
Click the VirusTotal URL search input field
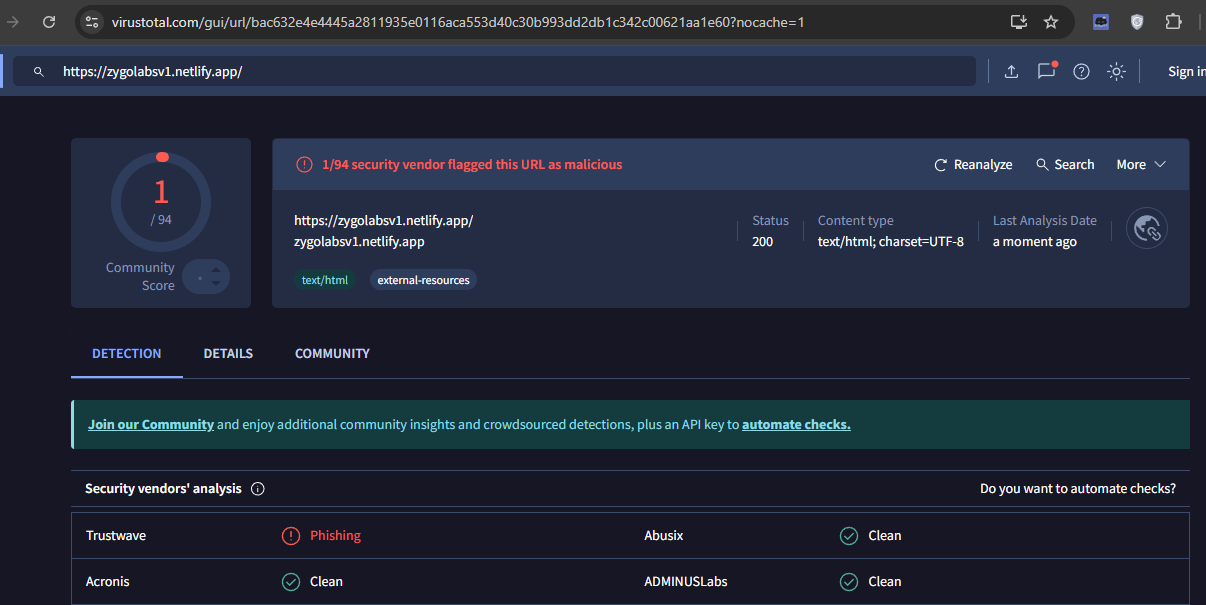click(500, 72)
